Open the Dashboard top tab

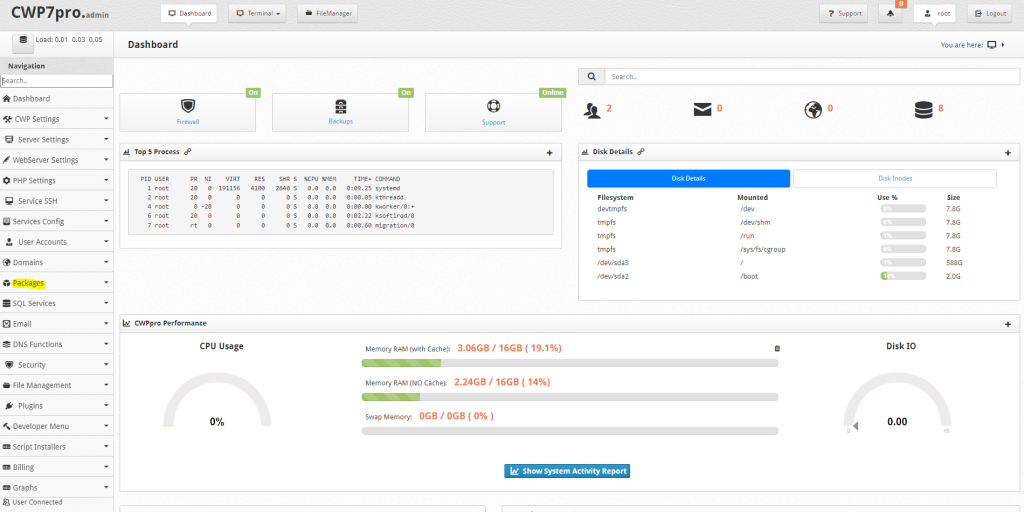point(189,13)
